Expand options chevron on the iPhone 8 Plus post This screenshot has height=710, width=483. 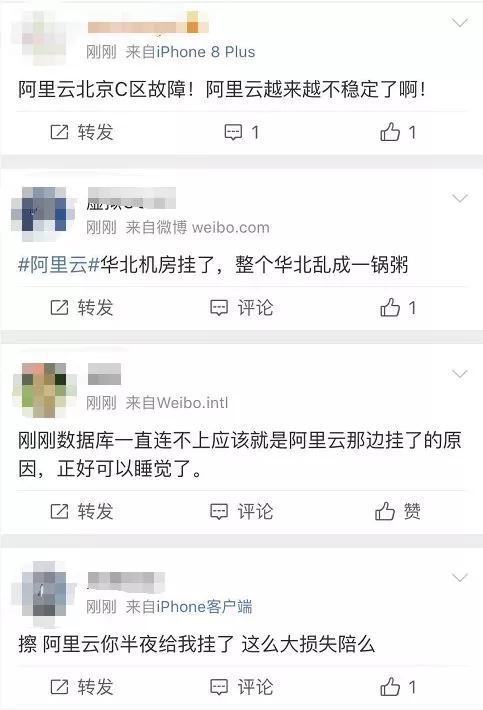pyautogui.click(x=460, y=23)
